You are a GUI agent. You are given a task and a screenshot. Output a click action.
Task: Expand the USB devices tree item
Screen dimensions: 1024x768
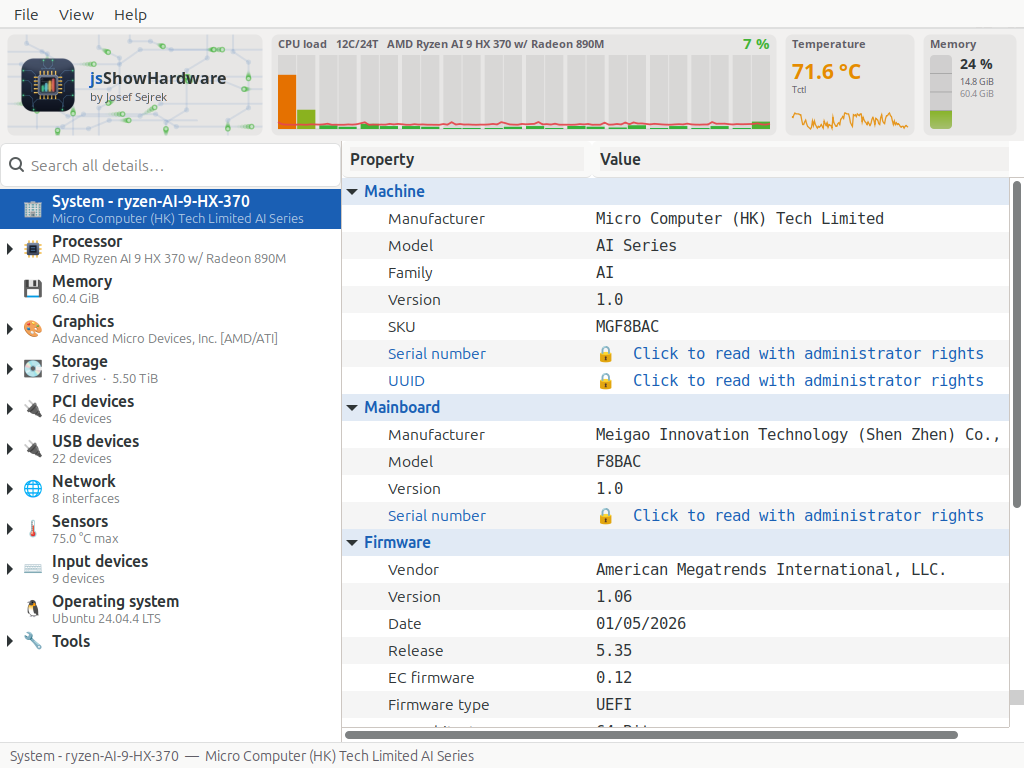click(x=10, y=449)
